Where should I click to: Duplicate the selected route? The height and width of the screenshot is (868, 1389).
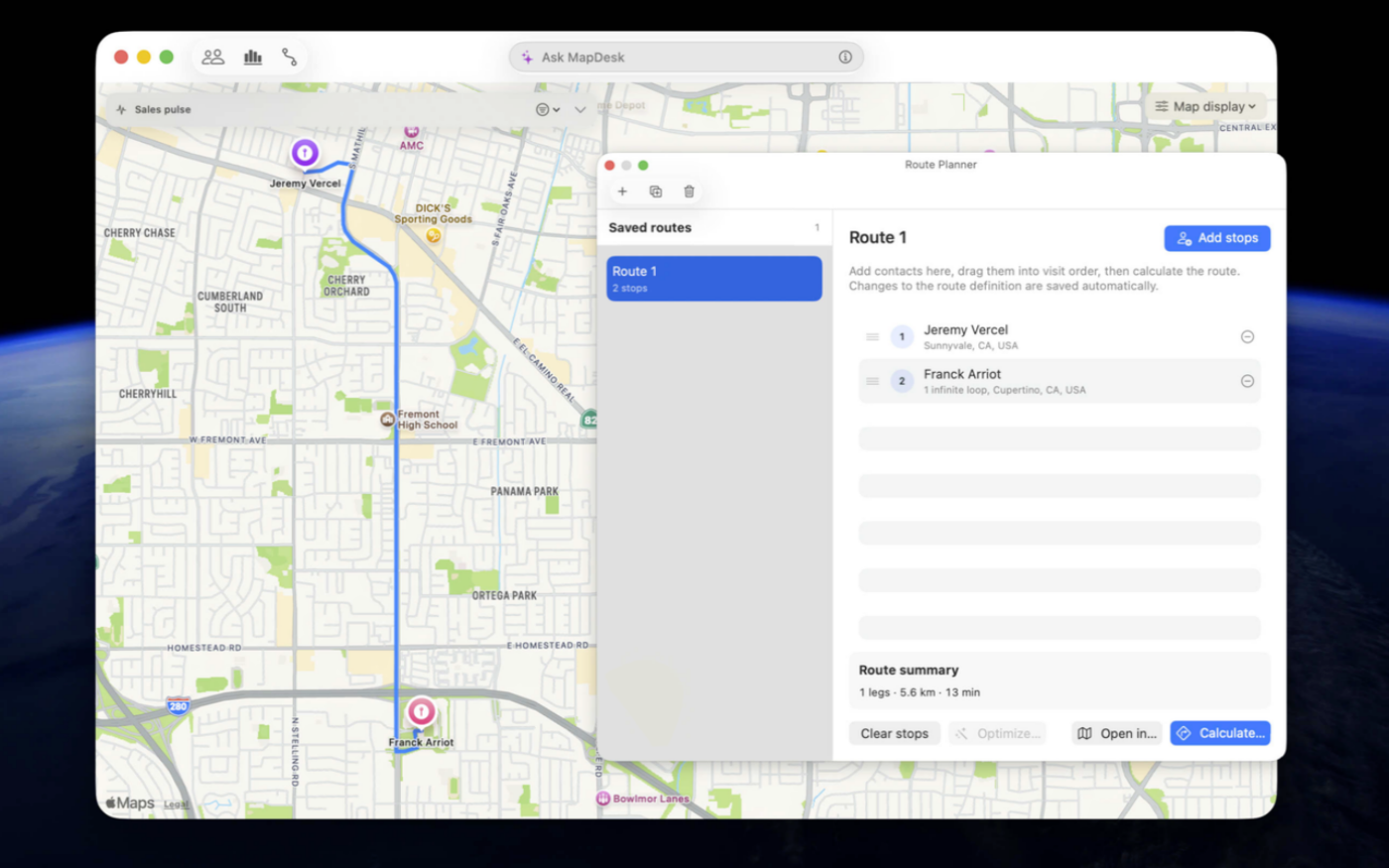point(656,191)
